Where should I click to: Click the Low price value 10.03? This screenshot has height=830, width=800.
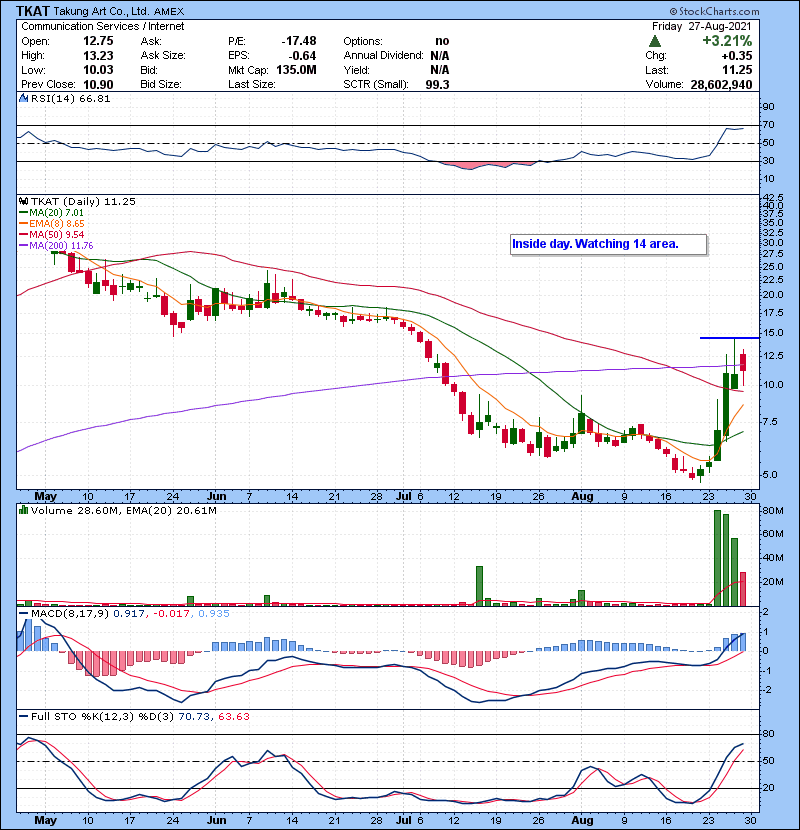coord(98,70)
